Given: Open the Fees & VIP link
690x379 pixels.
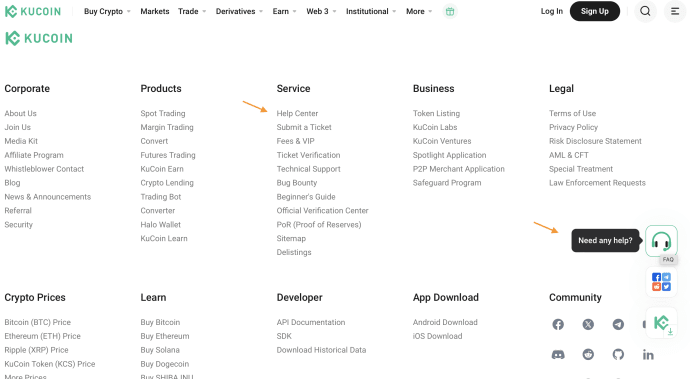Looking at the screenshot, I should pos(295,141).
